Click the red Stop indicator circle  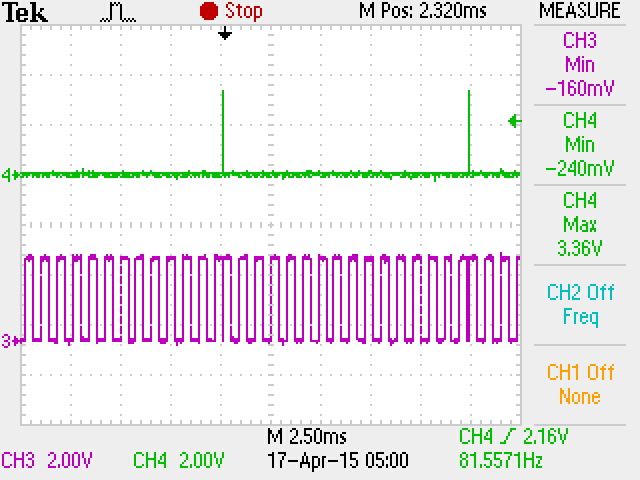[209, 11]
